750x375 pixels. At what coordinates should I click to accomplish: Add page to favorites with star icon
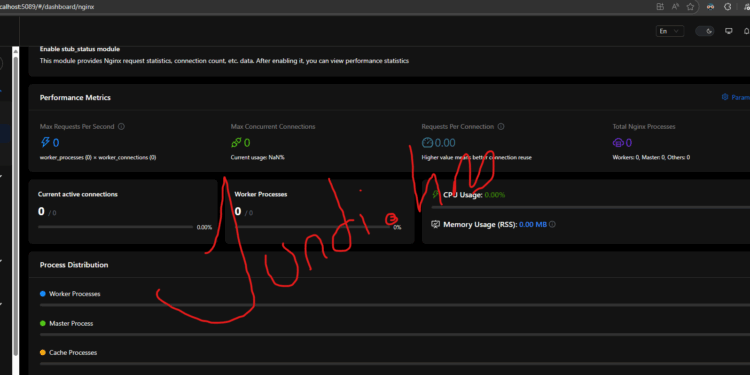point(690,7)
